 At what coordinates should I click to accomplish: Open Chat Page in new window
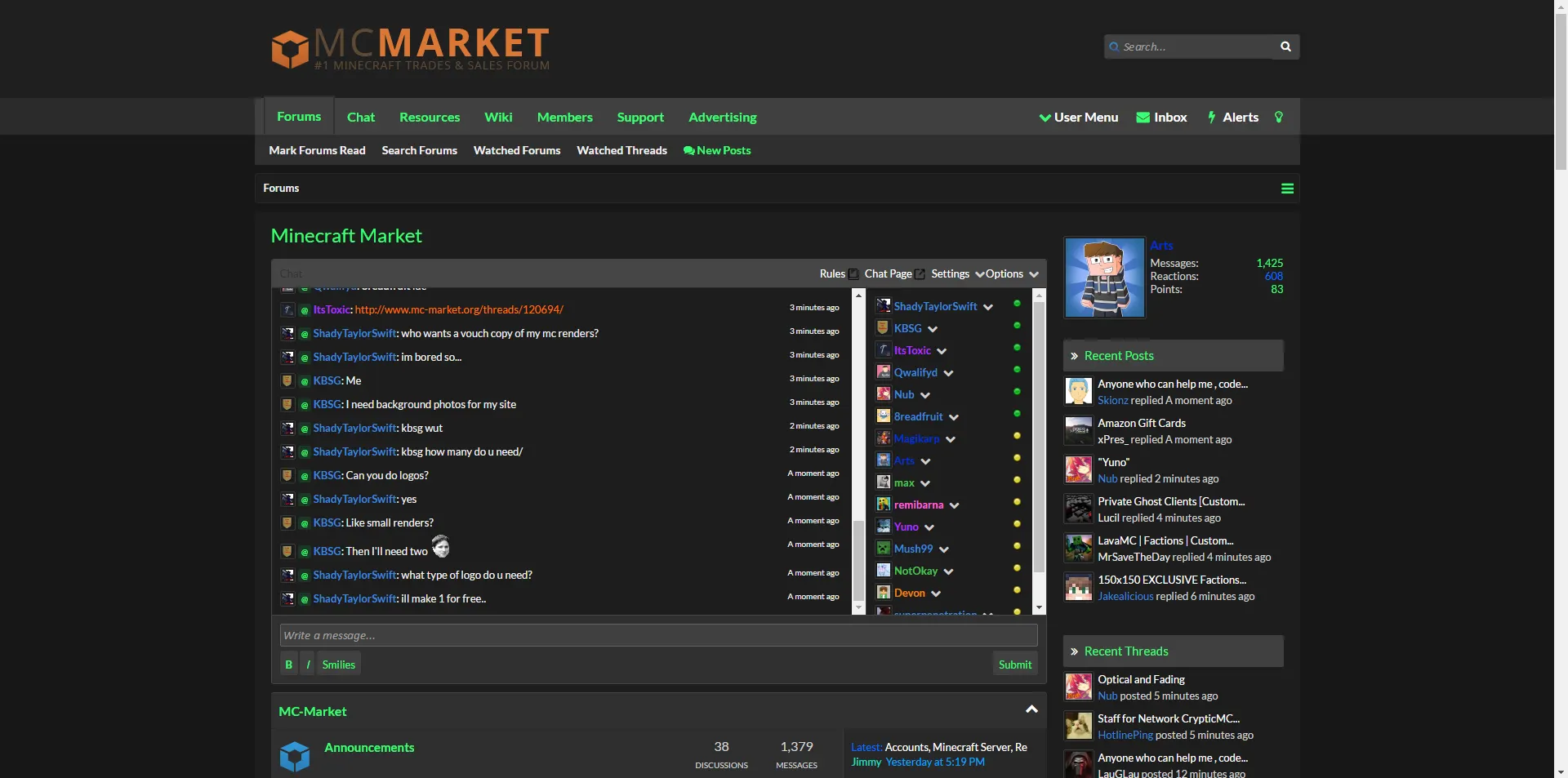(x=894, y=274)
